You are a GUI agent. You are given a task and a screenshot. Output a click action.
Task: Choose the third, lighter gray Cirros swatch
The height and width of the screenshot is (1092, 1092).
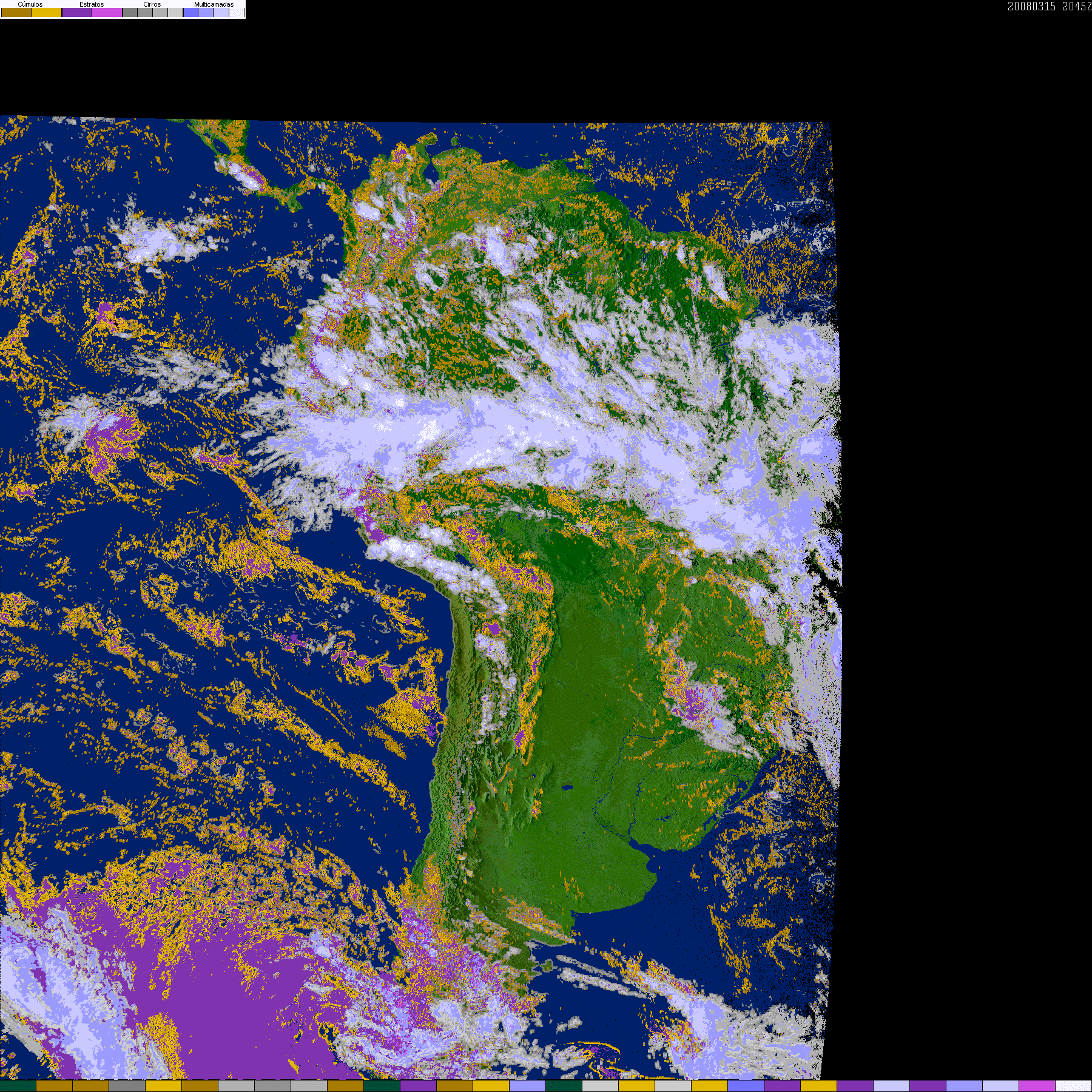pyautogui.click(x=160, y=12)
